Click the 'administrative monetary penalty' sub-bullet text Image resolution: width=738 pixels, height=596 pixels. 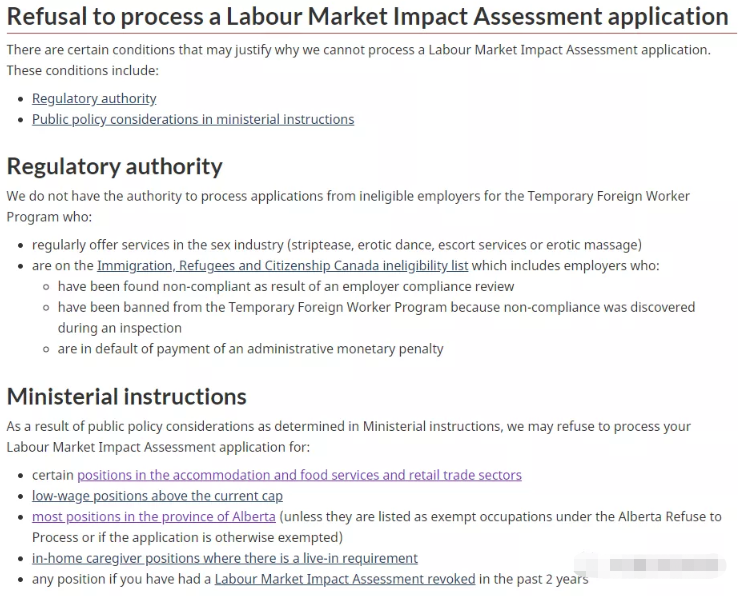click(x=250, y=349)
